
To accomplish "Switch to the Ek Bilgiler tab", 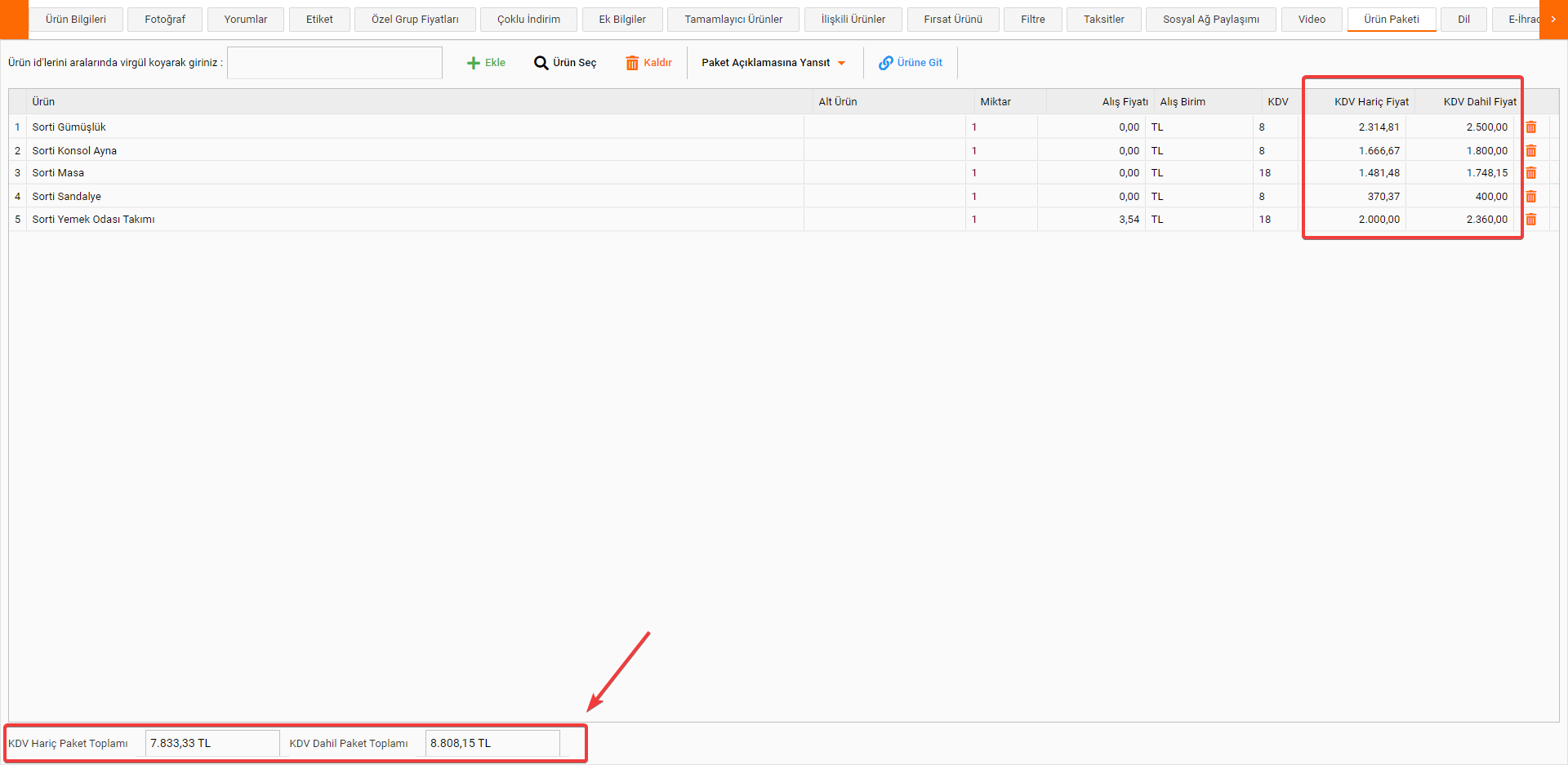I will click(622, 20).
